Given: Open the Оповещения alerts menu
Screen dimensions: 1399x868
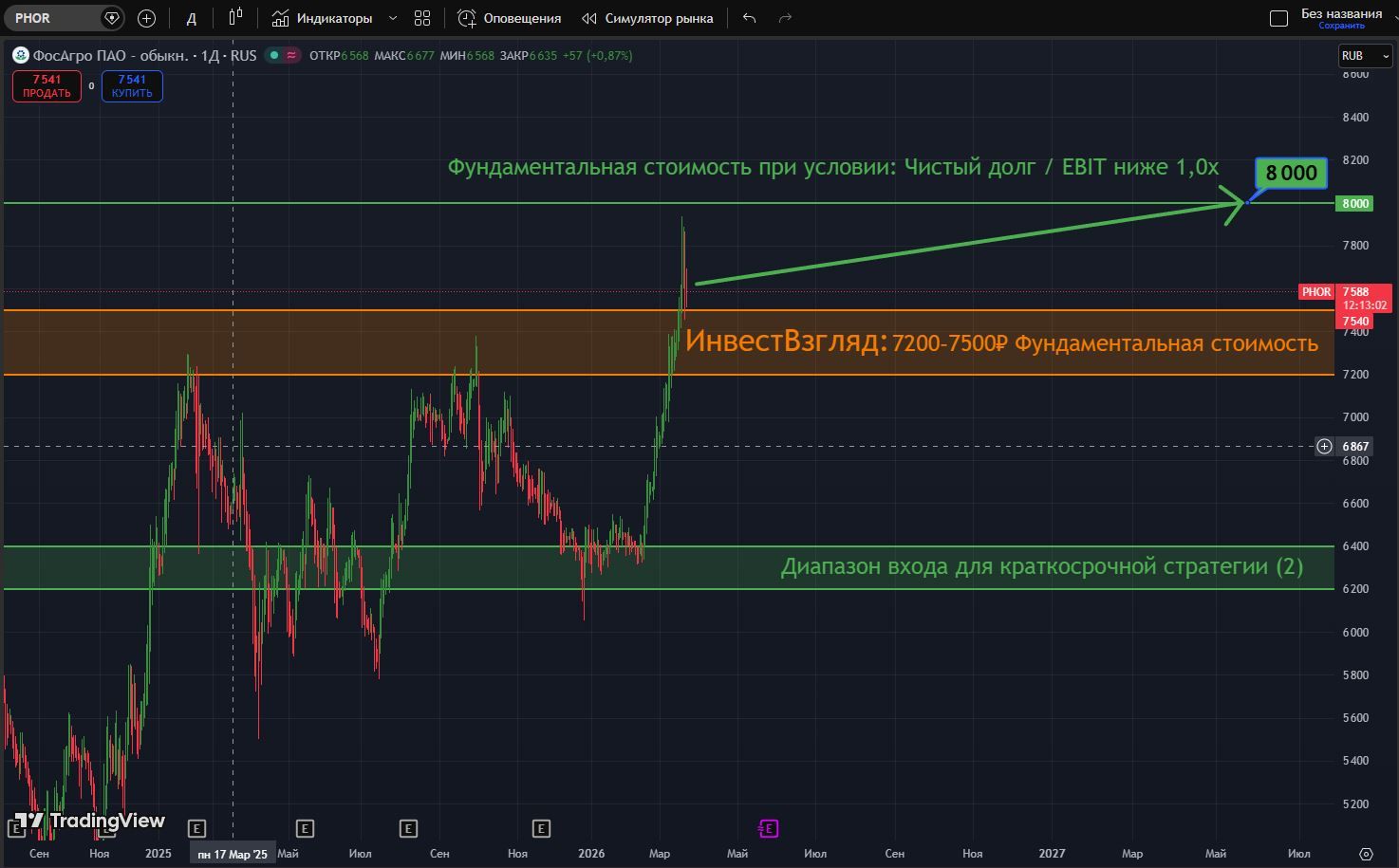Looking at the screenshot, I should [510, 18].
